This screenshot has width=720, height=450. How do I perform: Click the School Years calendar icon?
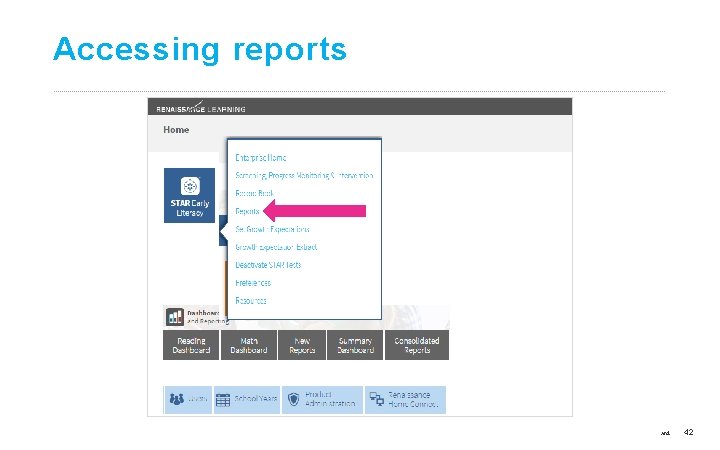tap(223, 399)
